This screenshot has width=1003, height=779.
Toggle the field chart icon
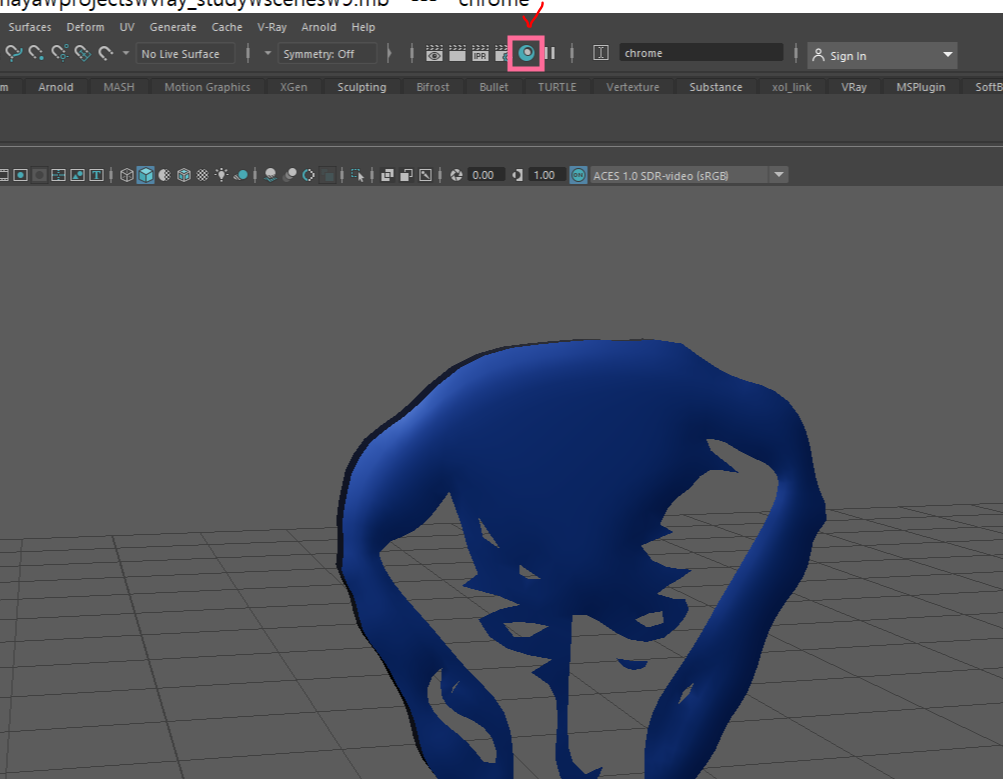[58, 175]
